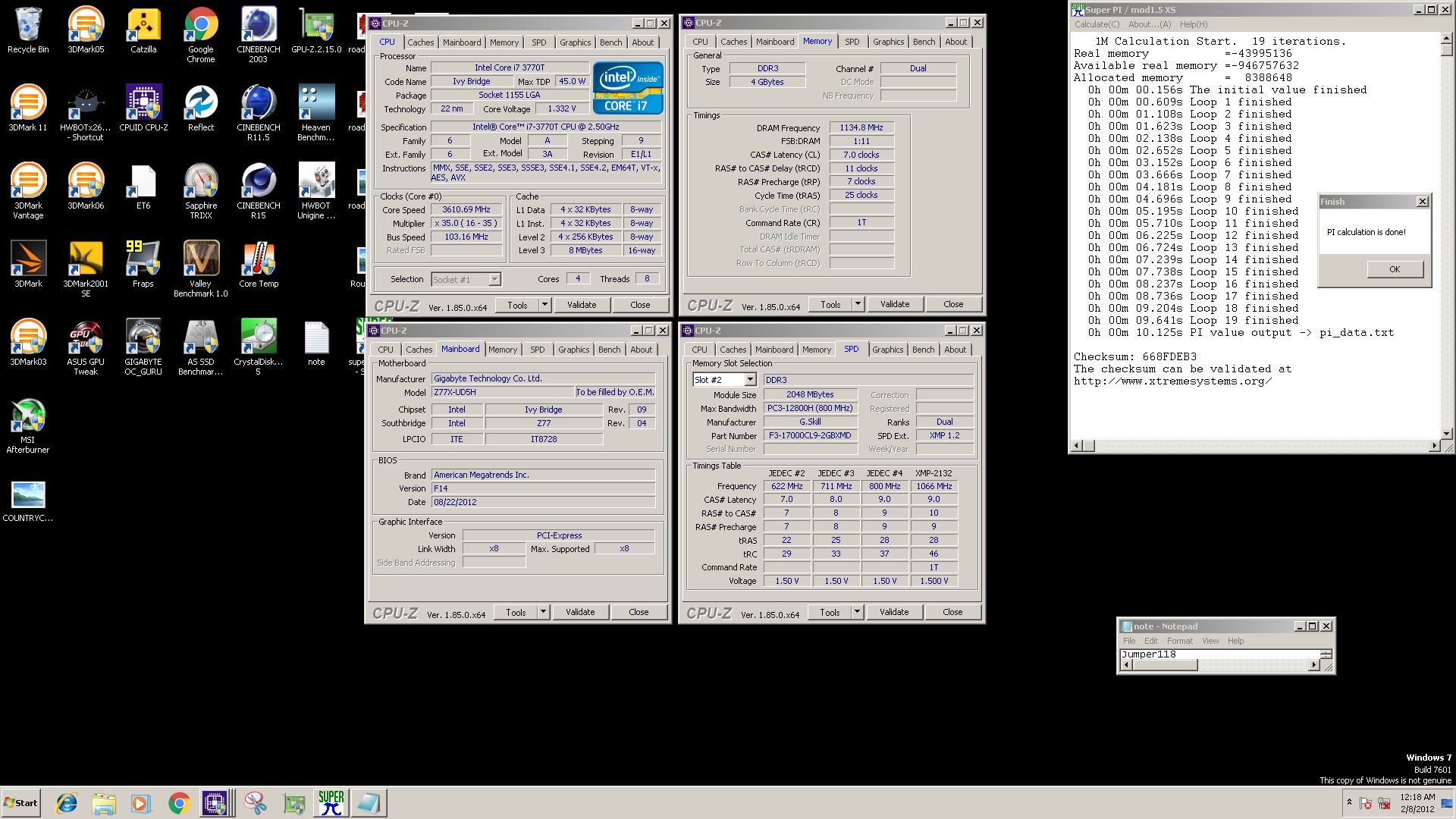
Task: Open the File menu in Notepad
Action: coord(1129,641)
